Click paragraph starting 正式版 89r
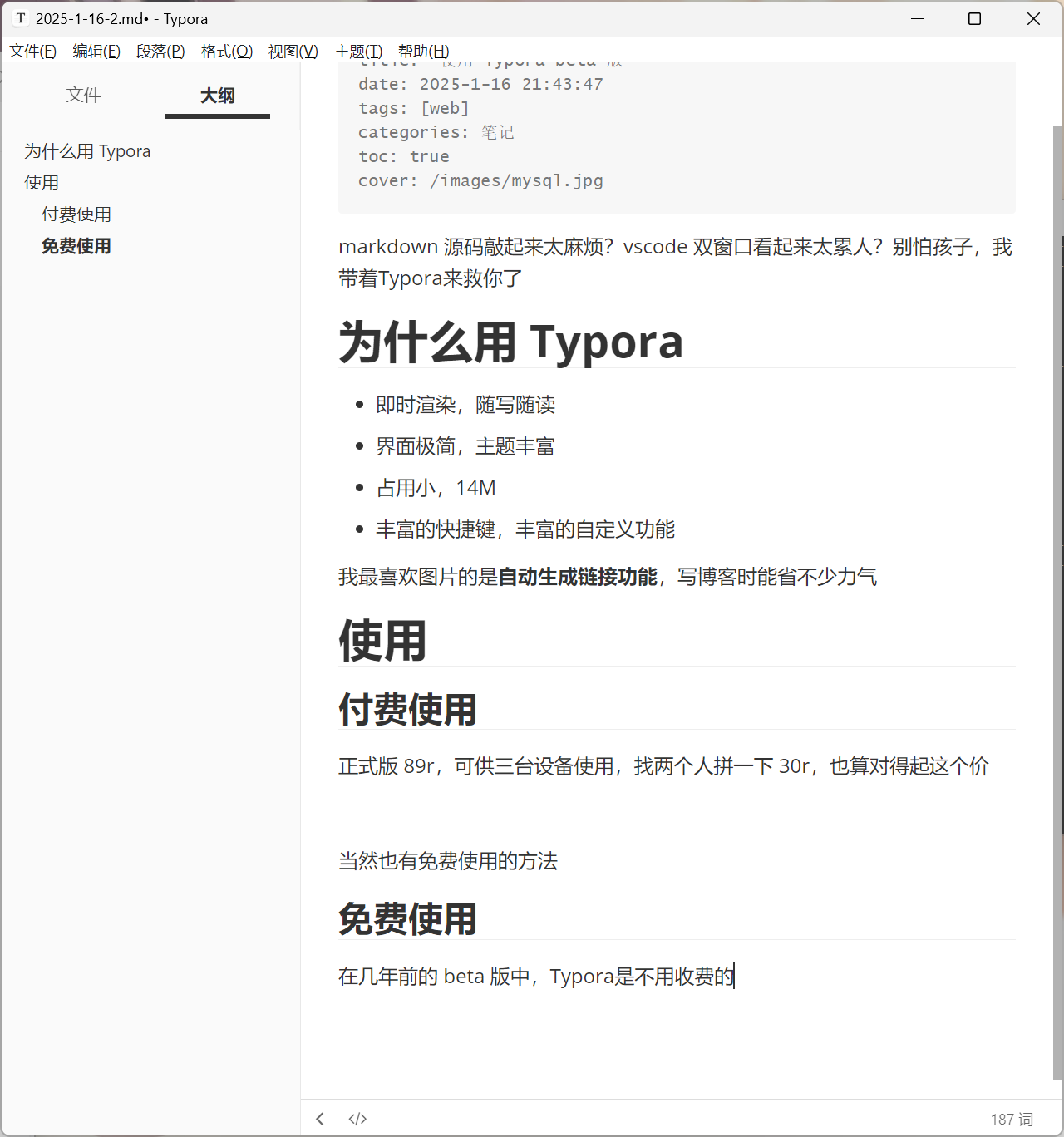The width and height of the screenshot is (1064, 1137). pyautogui.click(x=663, y=766)
